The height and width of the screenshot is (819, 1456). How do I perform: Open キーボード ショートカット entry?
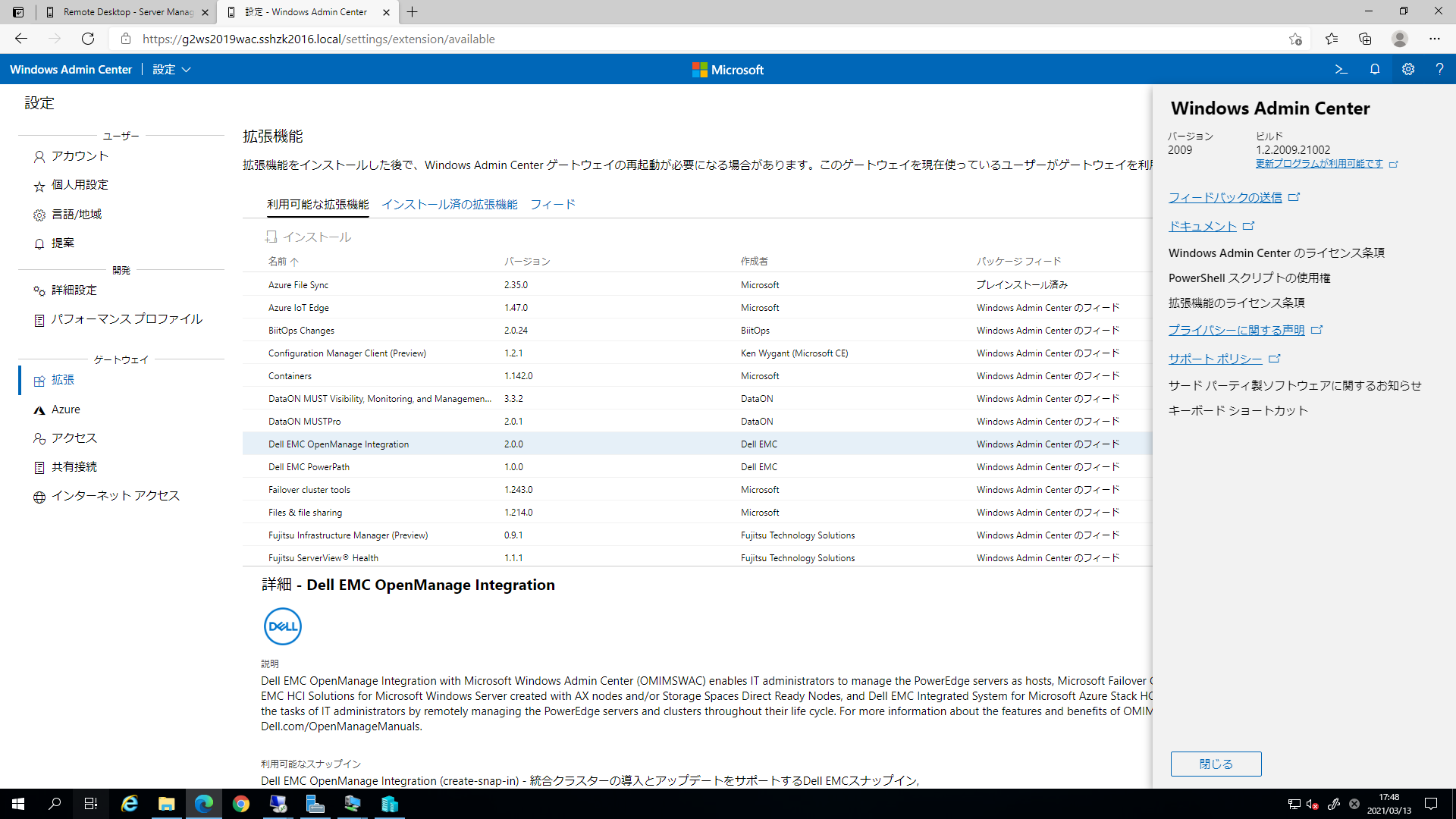click(x=1238, y=410)
